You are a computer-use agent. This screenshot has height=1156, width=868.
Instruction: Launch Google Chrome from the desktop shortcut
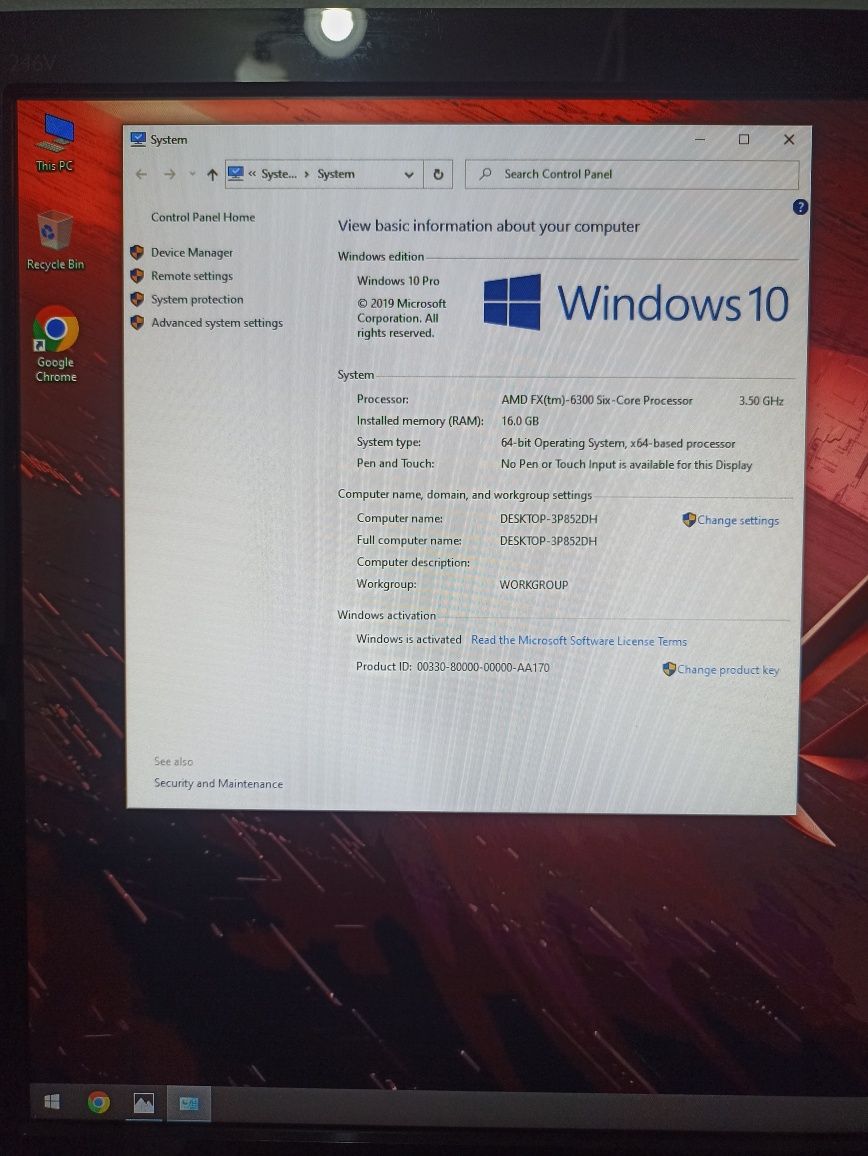pos(56,344)
